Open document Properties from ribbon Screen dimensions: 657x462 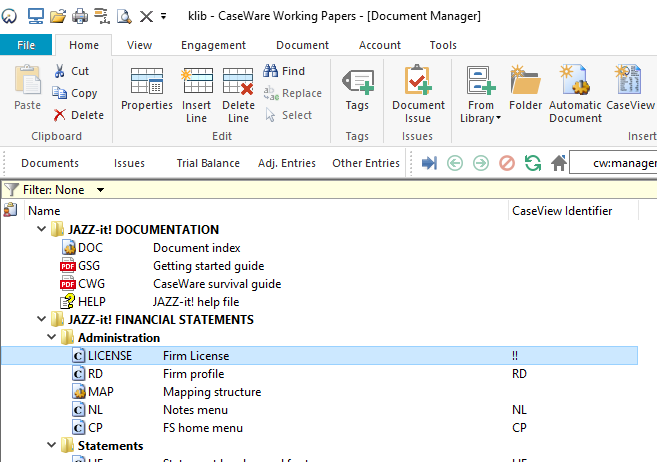(x=147, y=89)
